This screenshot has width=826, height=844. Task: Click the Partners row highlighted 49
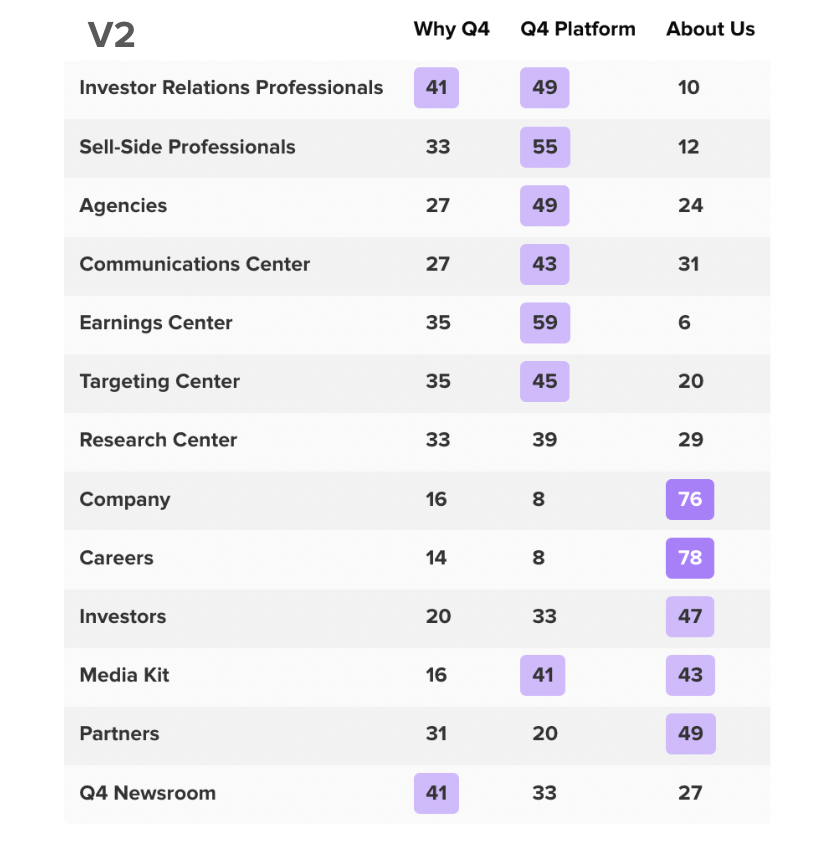tap(690, 734)
